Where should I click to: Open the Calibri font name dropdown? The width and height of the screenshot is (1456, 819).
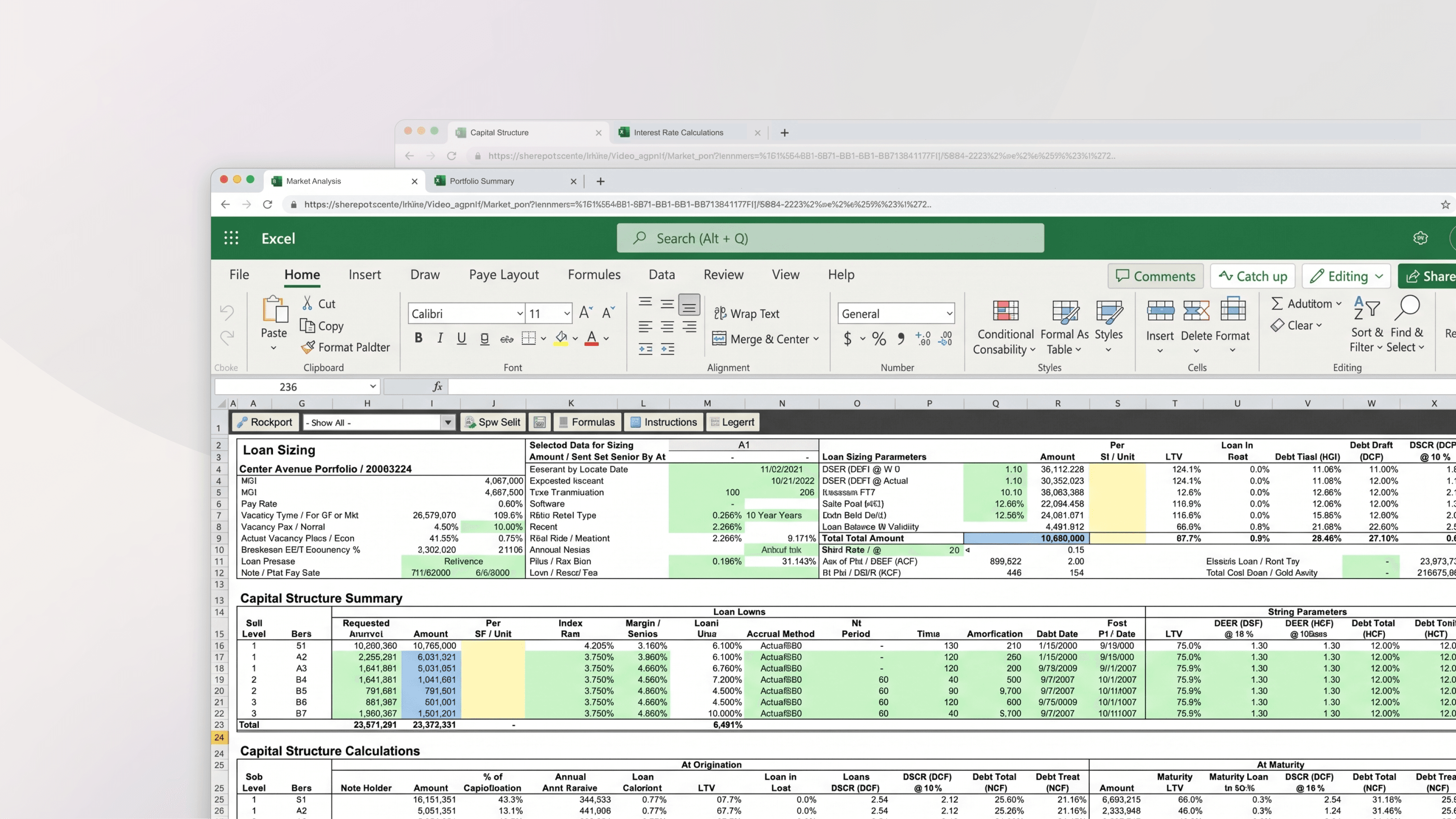tap(520, 313)
